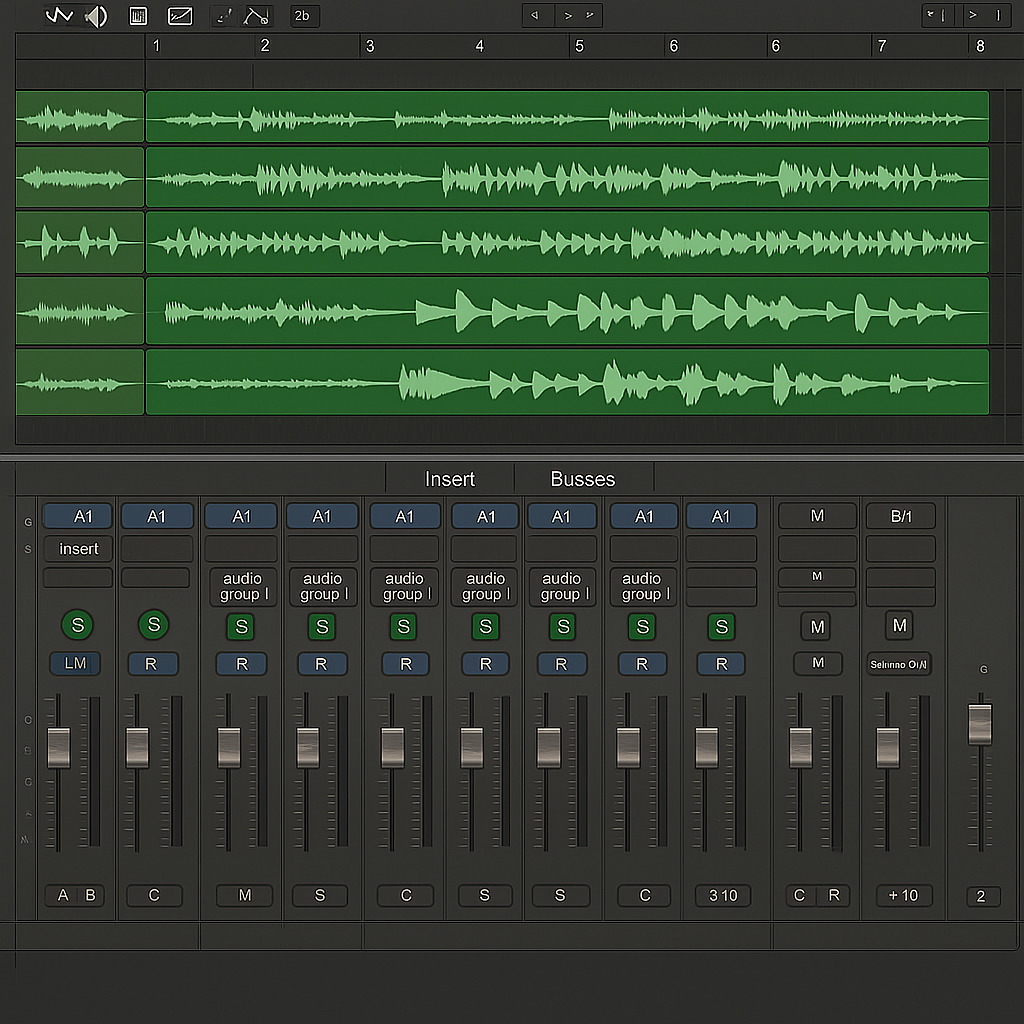The width and height of the screenshot is (1024, 1024).
Task: Click bar 8 marker on the timeline ruler
Action: click(x=980, y=46)
